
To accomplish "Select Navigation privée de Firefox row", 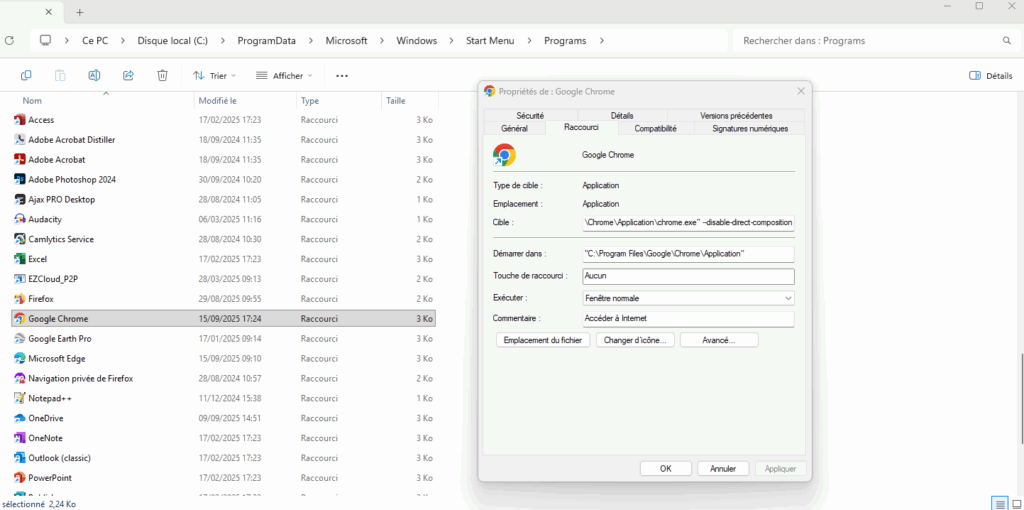I will coord(224,378).
